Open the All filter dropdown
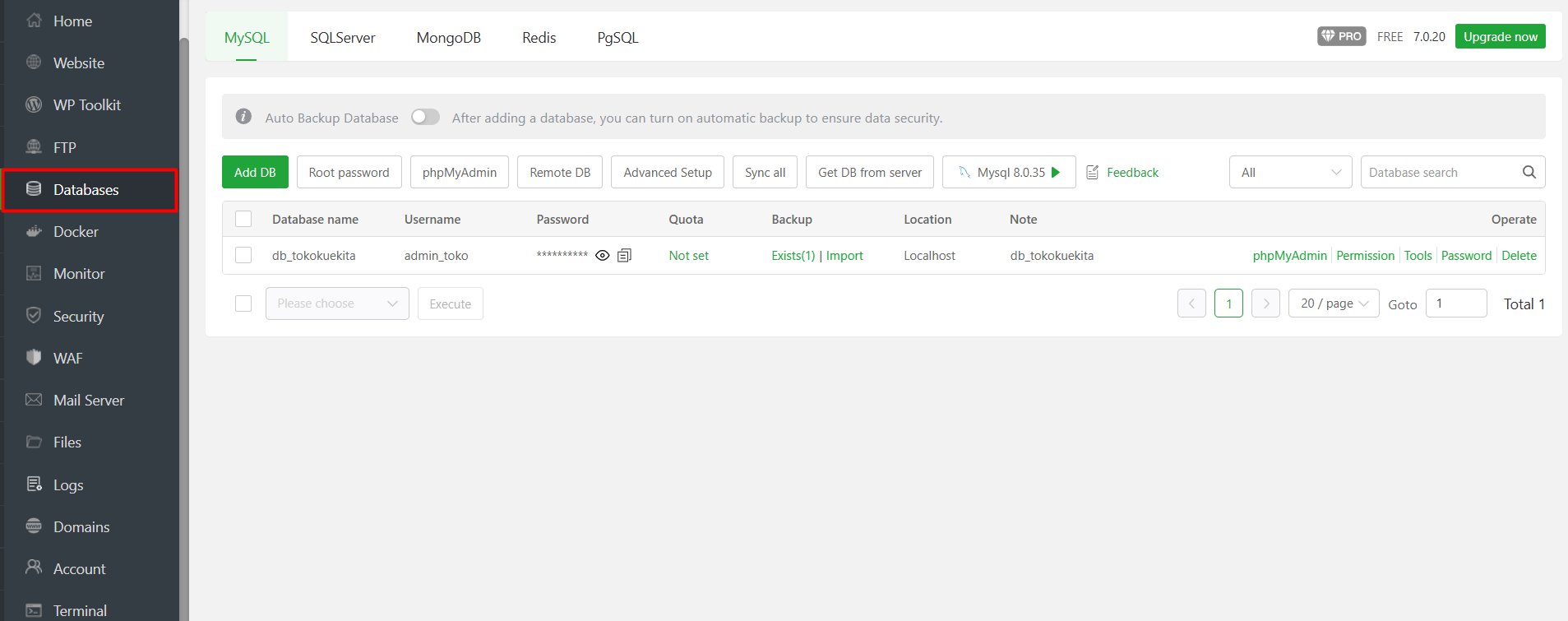This screenshot has width=1568, height=621. click(x=1289, y=172)
